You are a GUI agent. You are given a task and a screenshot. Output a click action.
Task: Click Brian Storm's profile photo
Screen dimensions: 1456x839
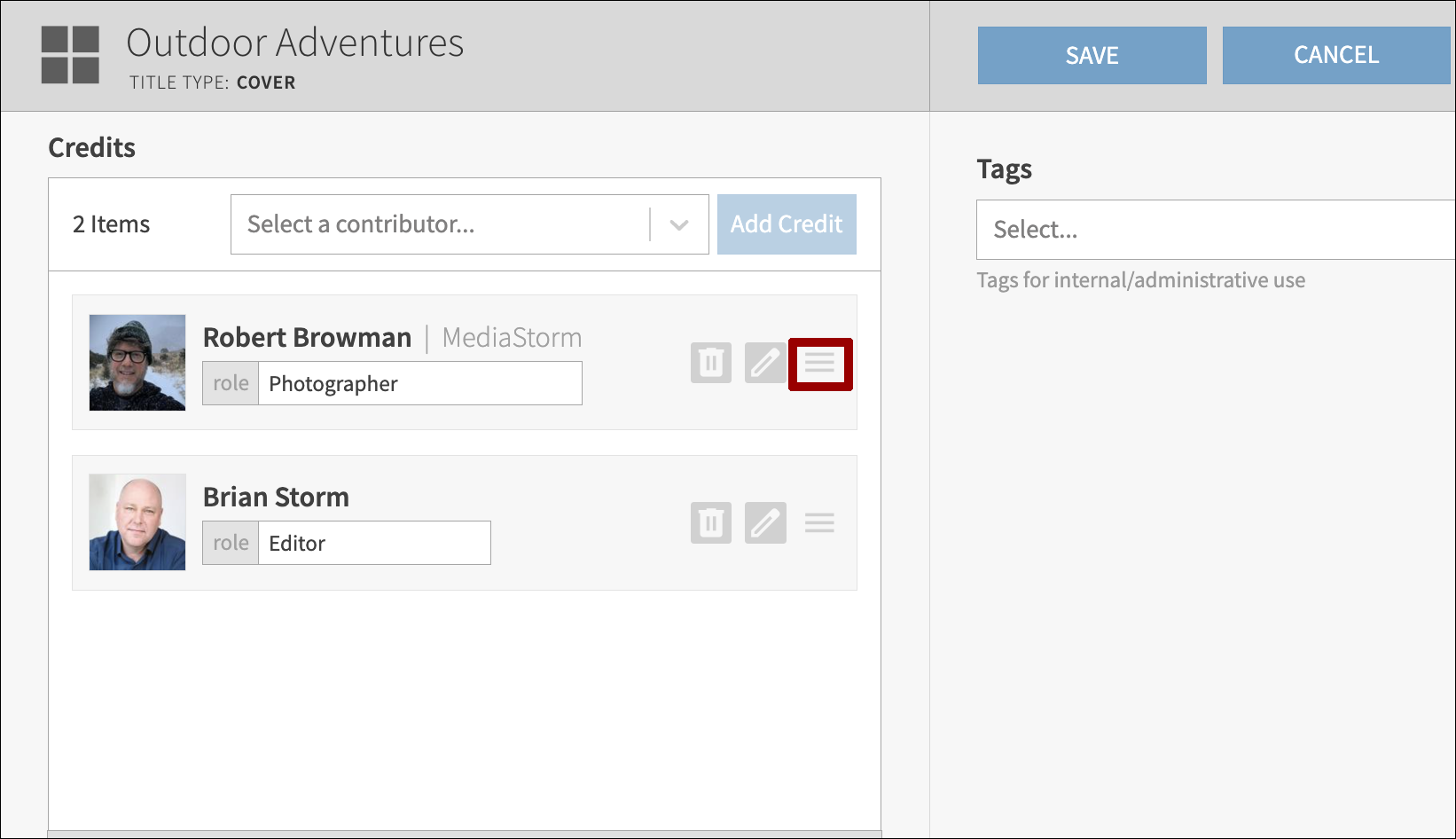[137, 522]
